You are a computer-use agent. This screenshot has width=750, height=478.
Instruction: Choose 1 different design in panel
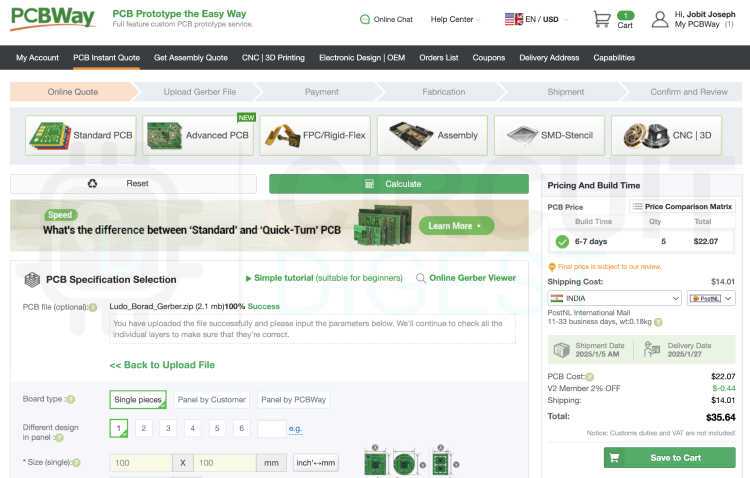coord(119,428)
